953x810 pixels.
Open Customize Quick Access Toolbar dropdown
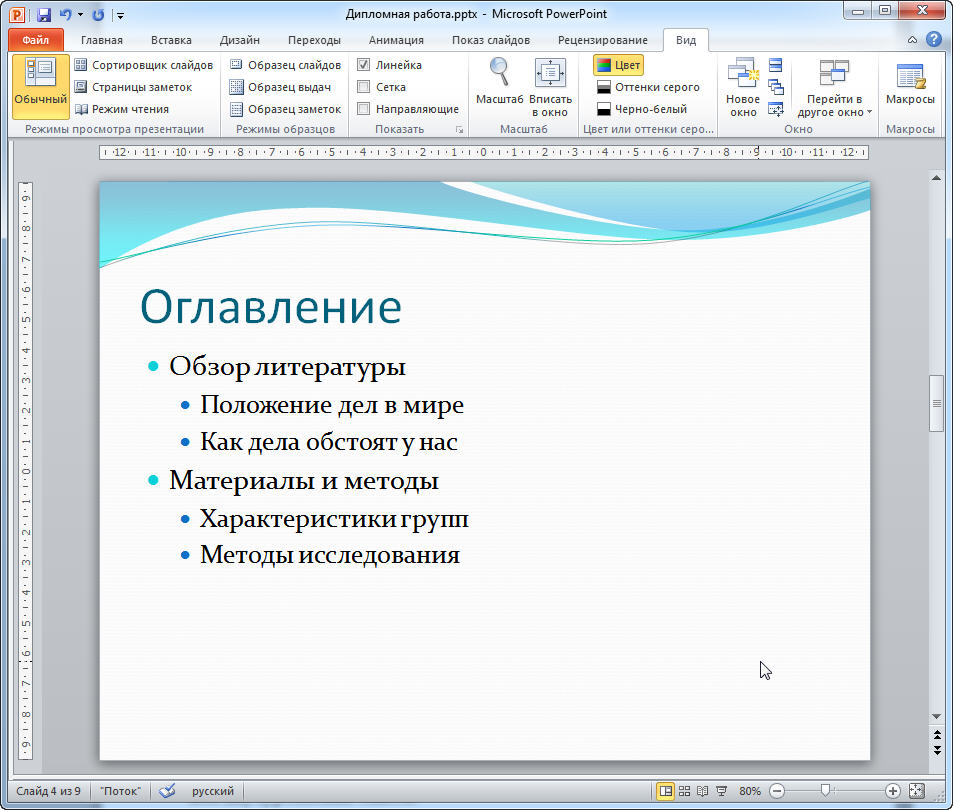click(x=120, y=15)
